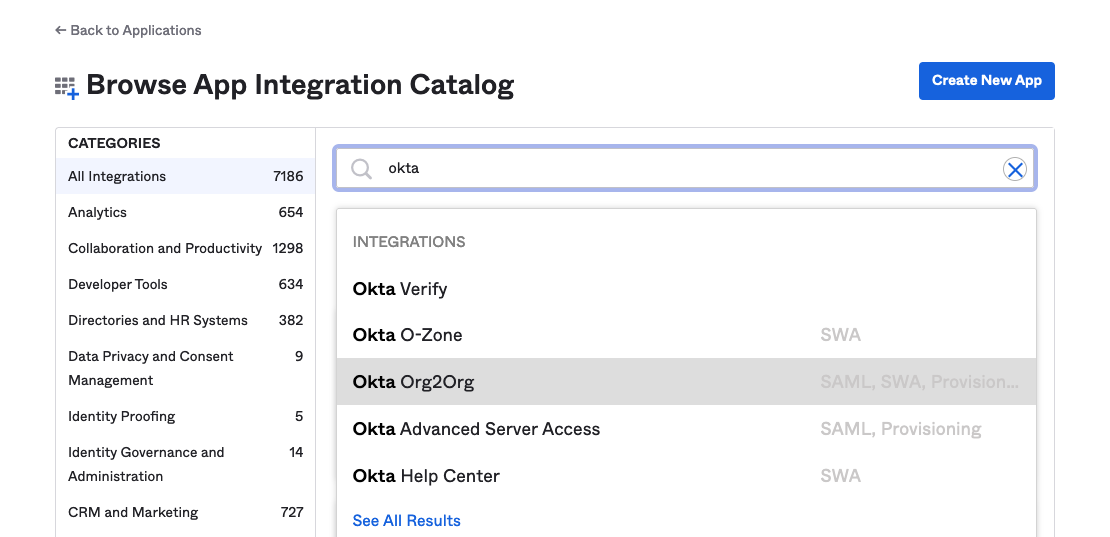Click See All Results link
This screenshot has width=1110, height=537.
tap(406, 521)
